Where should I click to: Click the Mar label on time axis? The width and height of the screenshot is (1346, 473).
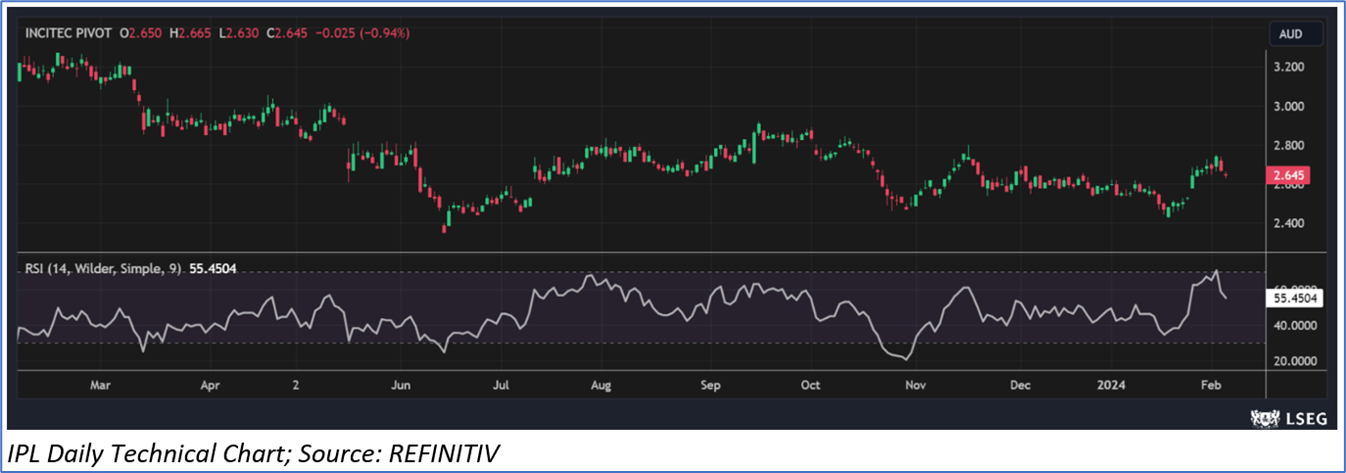[x=99, y=384]
